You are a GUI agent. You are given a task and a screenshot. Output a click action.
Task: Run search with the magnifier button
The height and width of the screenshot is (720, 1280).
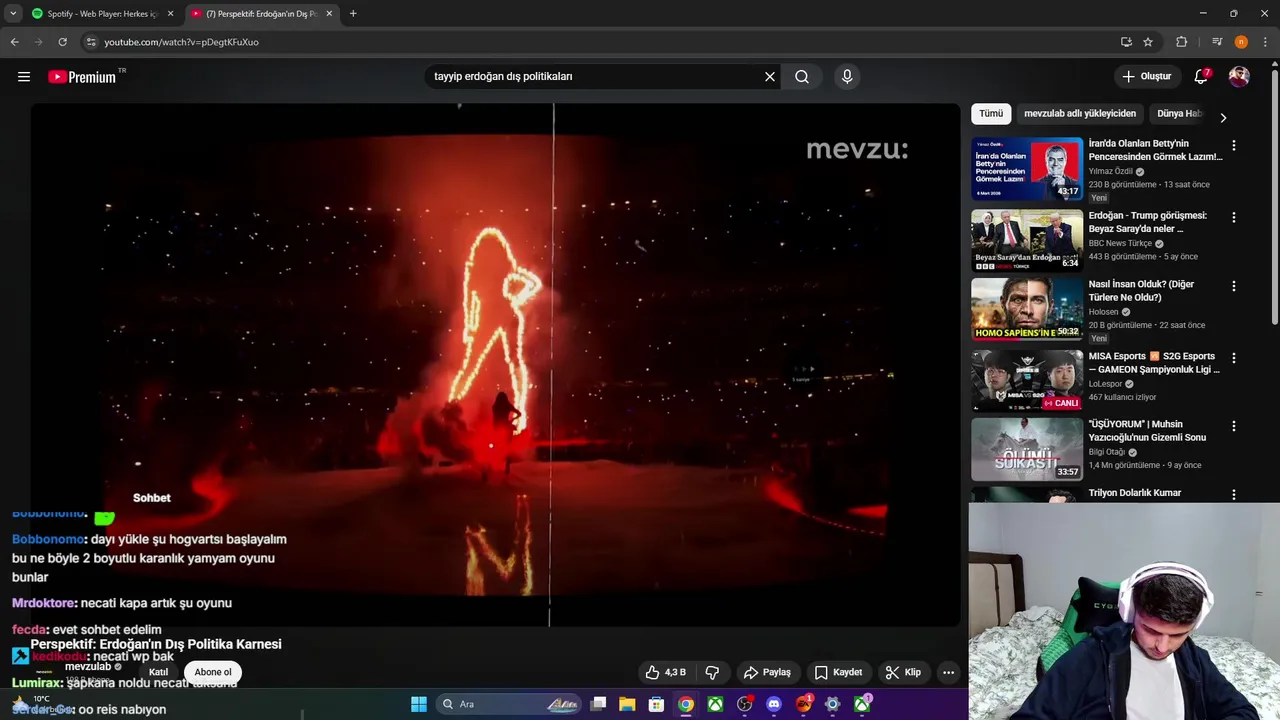[802, 77]
